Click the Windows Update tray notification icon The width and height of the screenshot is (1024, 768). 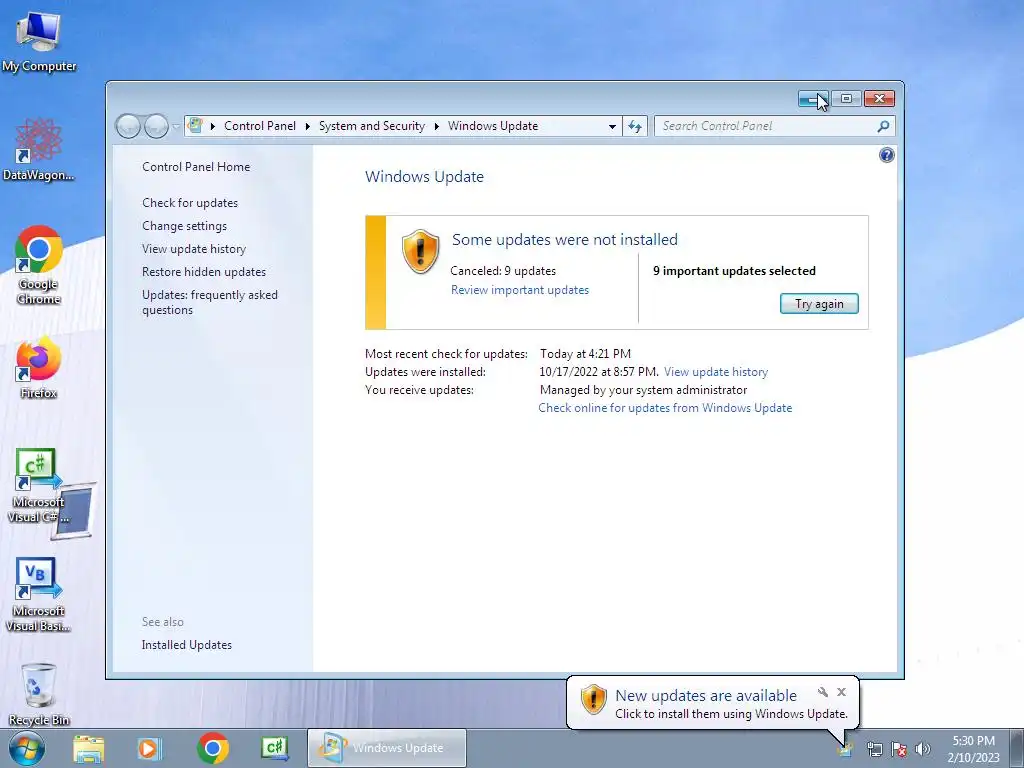[845, 749]
